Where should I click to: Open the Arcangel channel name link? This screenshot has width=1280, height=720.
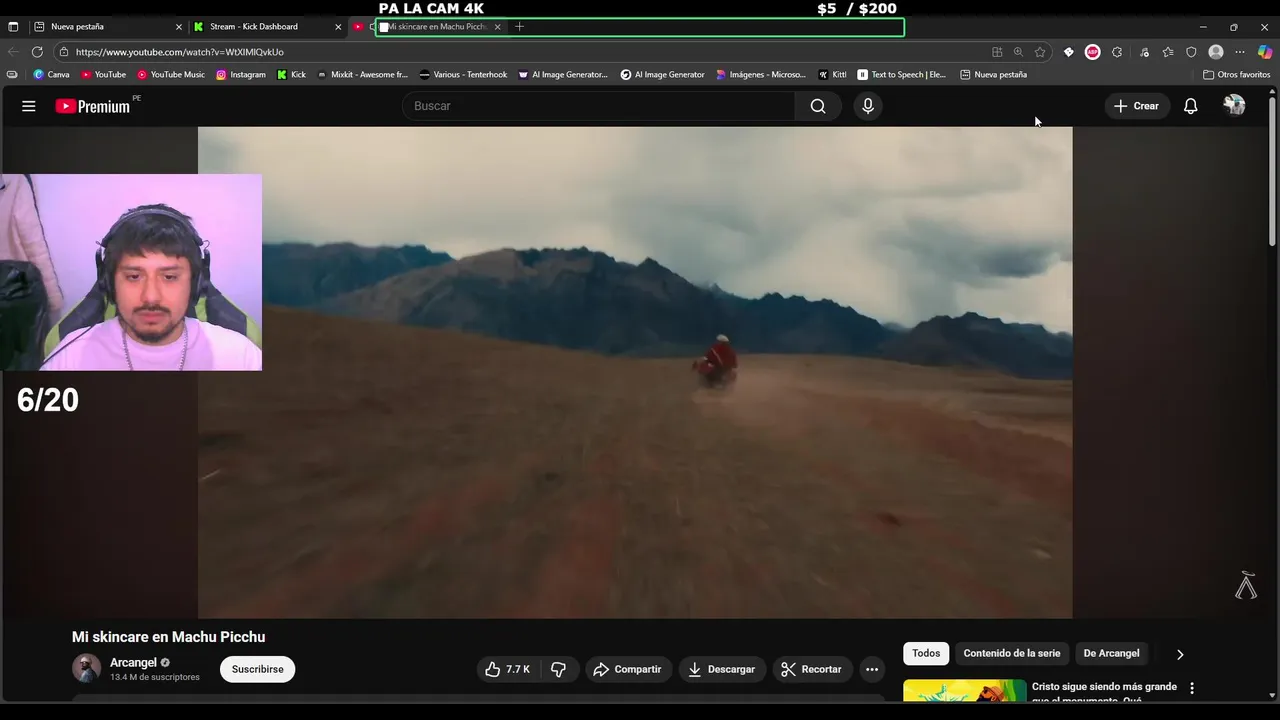(133, 663)
